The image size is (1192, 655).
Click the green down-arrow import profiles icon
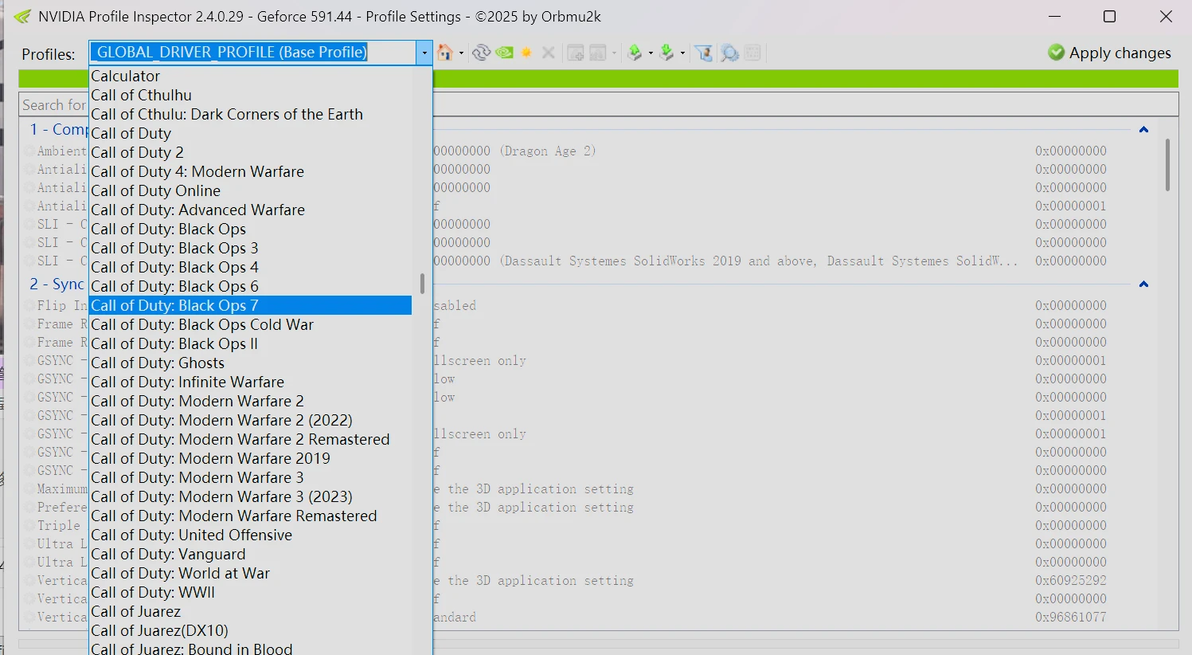tap(666, 52)
